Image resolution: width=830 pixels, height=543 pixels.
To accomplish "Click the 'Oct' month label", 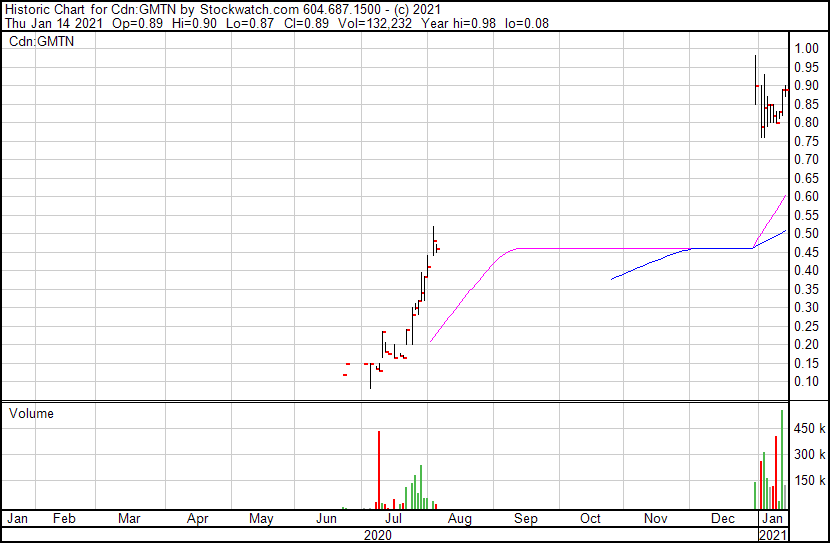I will pos(590,518).
